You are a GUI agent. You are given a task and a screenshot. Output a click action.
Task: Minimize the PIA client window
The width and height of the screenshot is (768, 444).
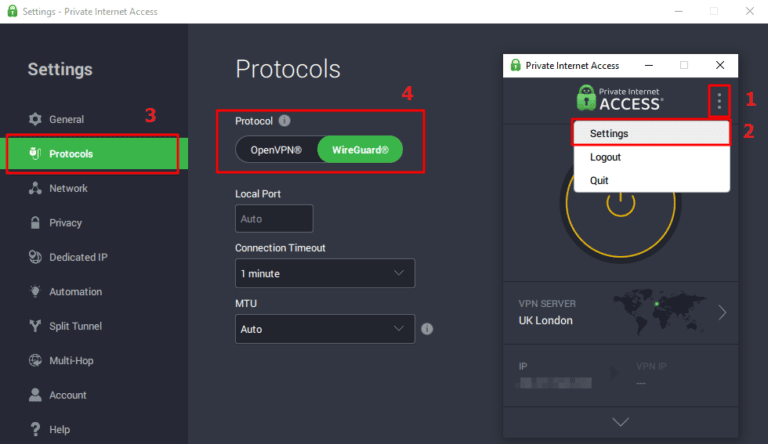(649, 65)
